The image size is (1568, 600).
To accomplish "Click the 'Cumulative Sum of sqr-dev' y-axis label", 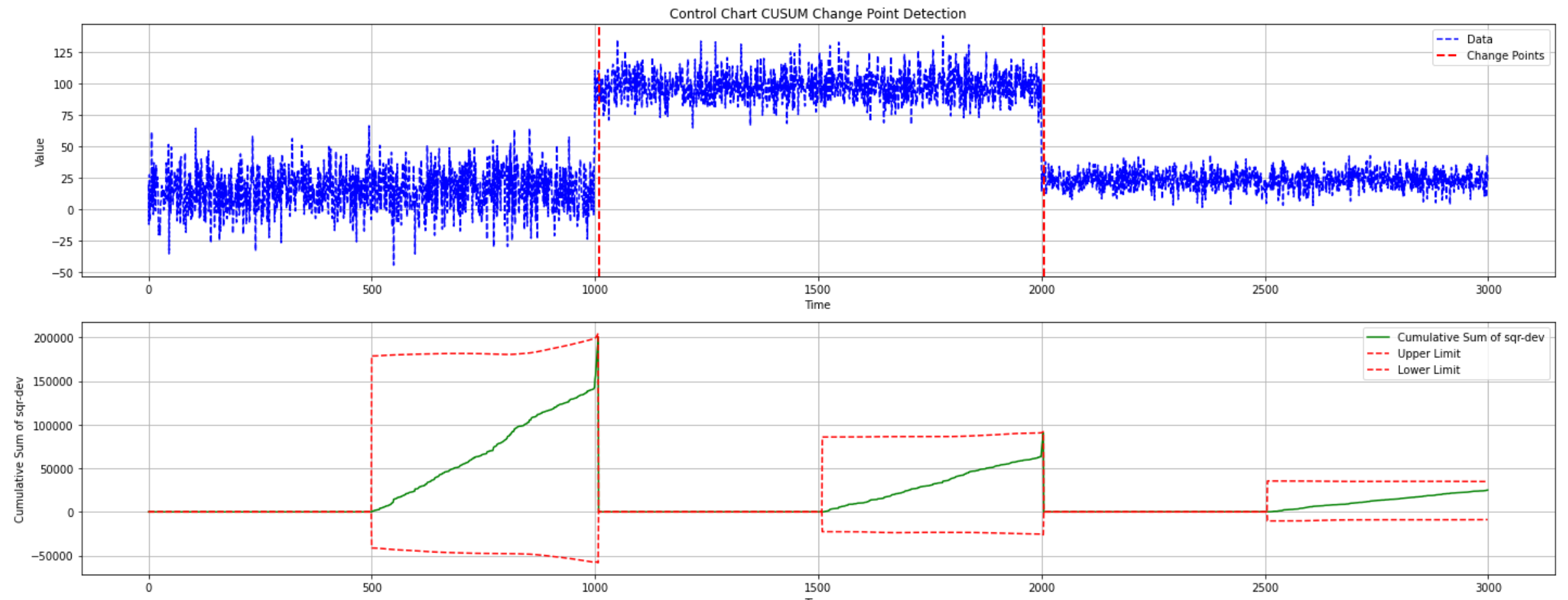I will coord(19,449).
